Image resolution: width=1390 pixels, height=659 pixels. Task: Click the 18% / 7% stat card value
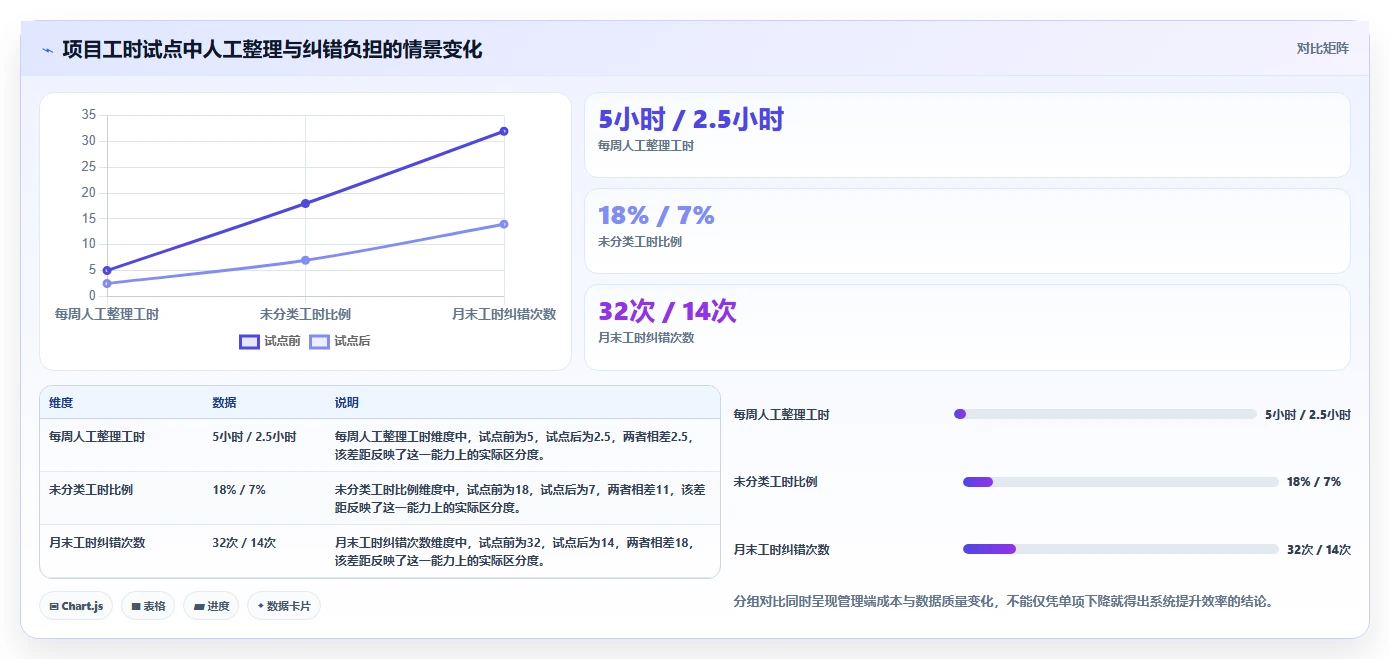point(656,216)
